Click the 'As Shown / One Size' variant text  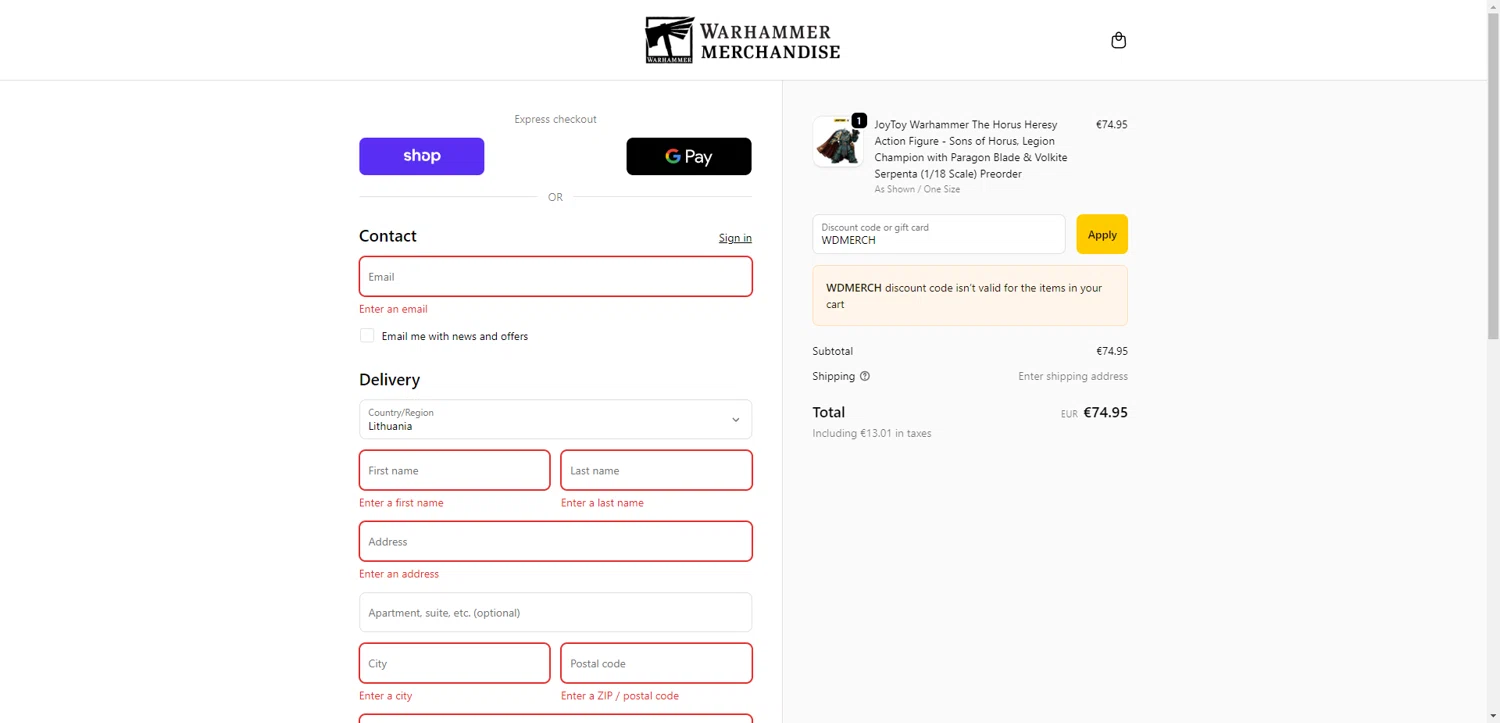tap(917, 189)
